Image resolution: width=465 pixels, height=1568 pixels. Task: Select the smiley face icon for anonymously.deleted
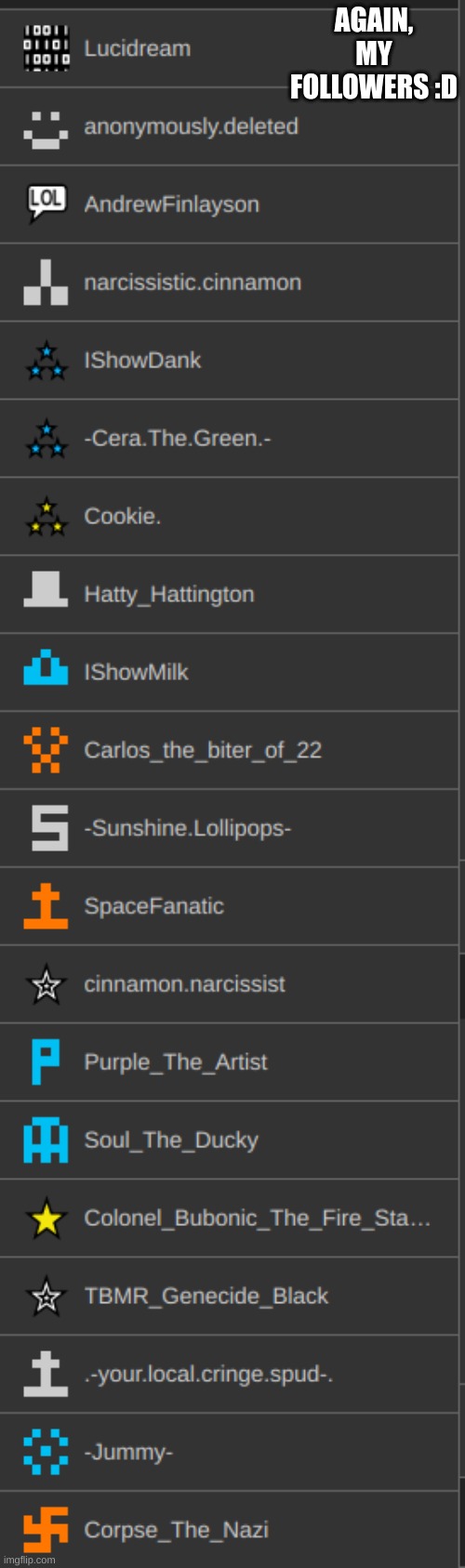(46, 127)
